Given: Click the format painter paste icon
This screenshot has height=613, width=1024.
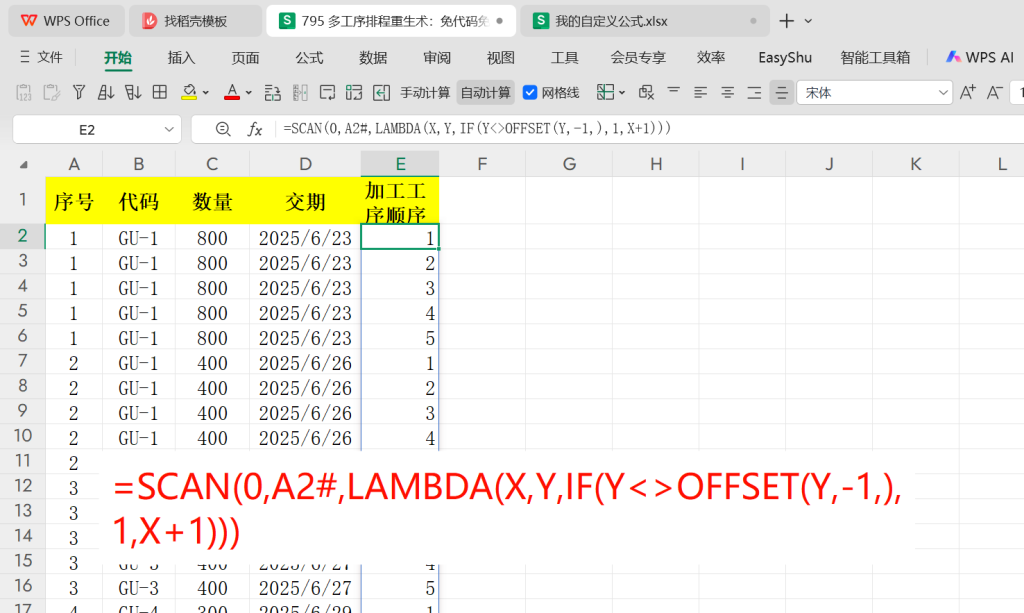Looking at the screenshot, I should 51,93.
